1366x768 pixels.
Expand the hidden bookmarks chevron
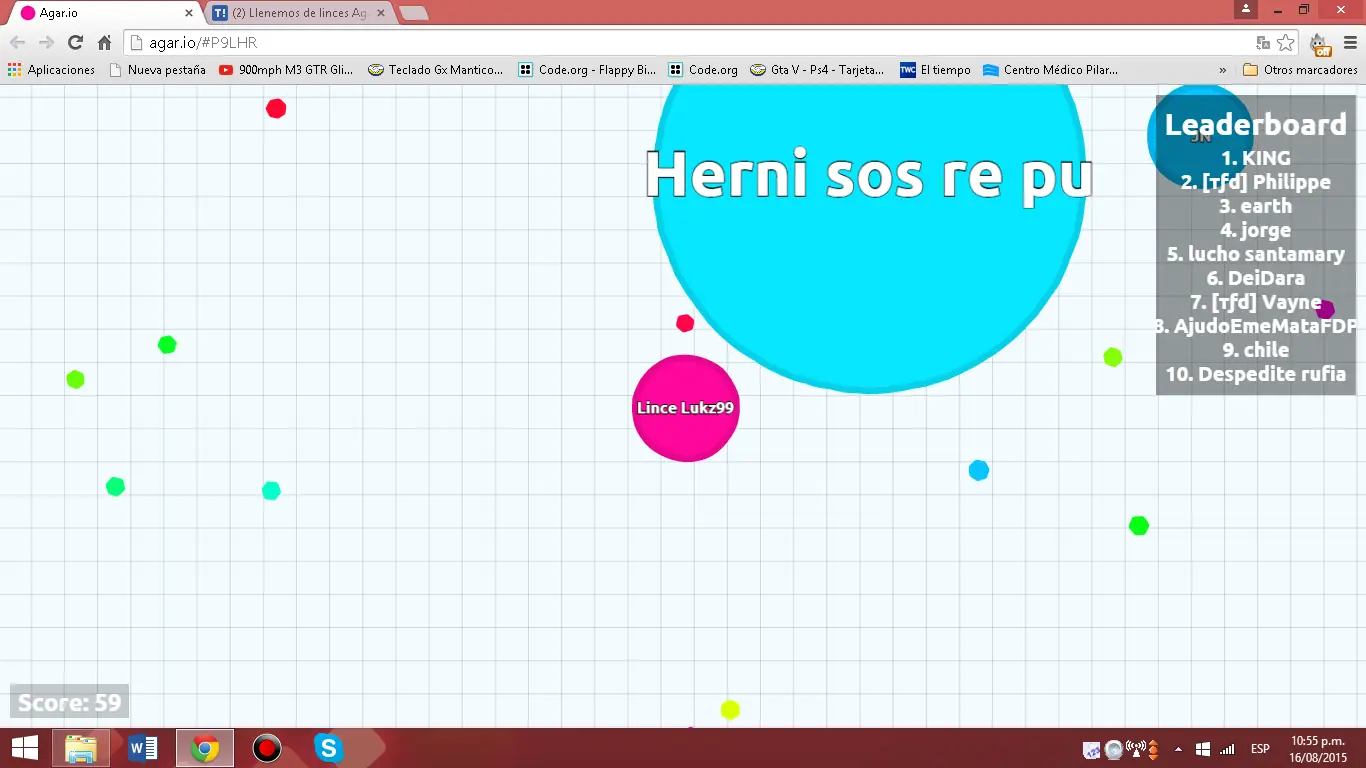click(1222, 70)
